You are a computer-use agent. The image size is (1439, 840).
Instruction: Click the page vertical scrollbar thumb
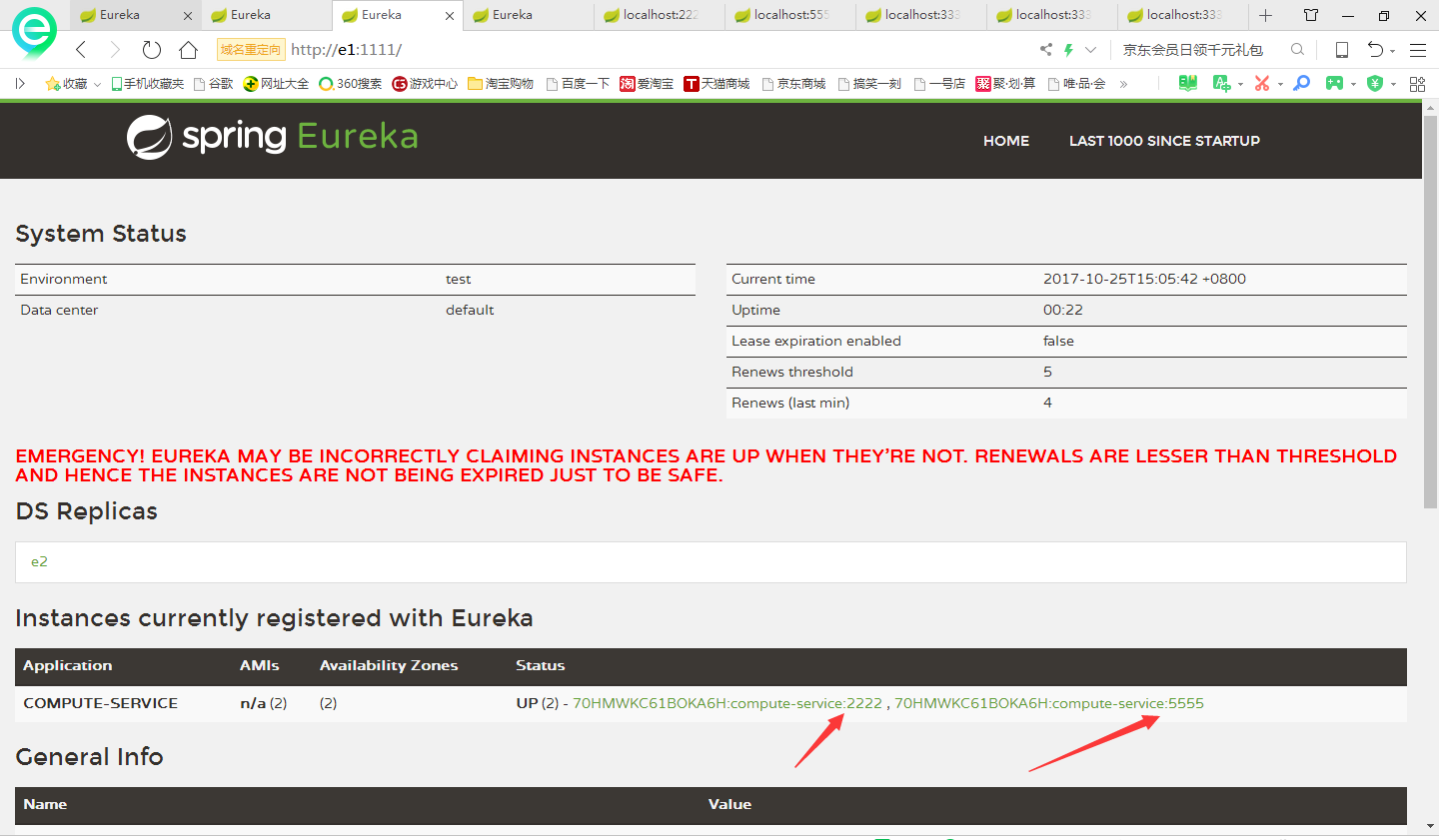(x=1430, y=310)
